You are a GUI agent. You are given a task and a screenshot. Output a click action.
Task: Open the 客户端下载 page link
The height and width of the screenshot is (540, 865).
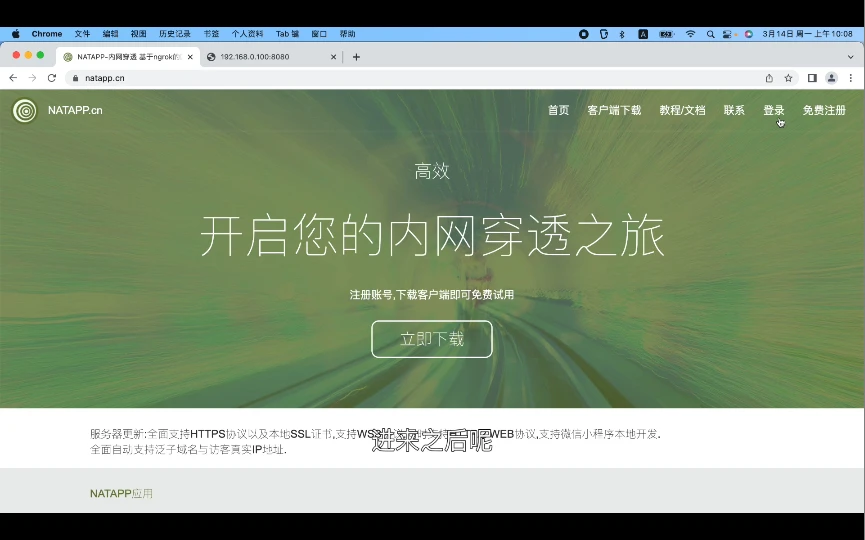(x=614, y=110)
